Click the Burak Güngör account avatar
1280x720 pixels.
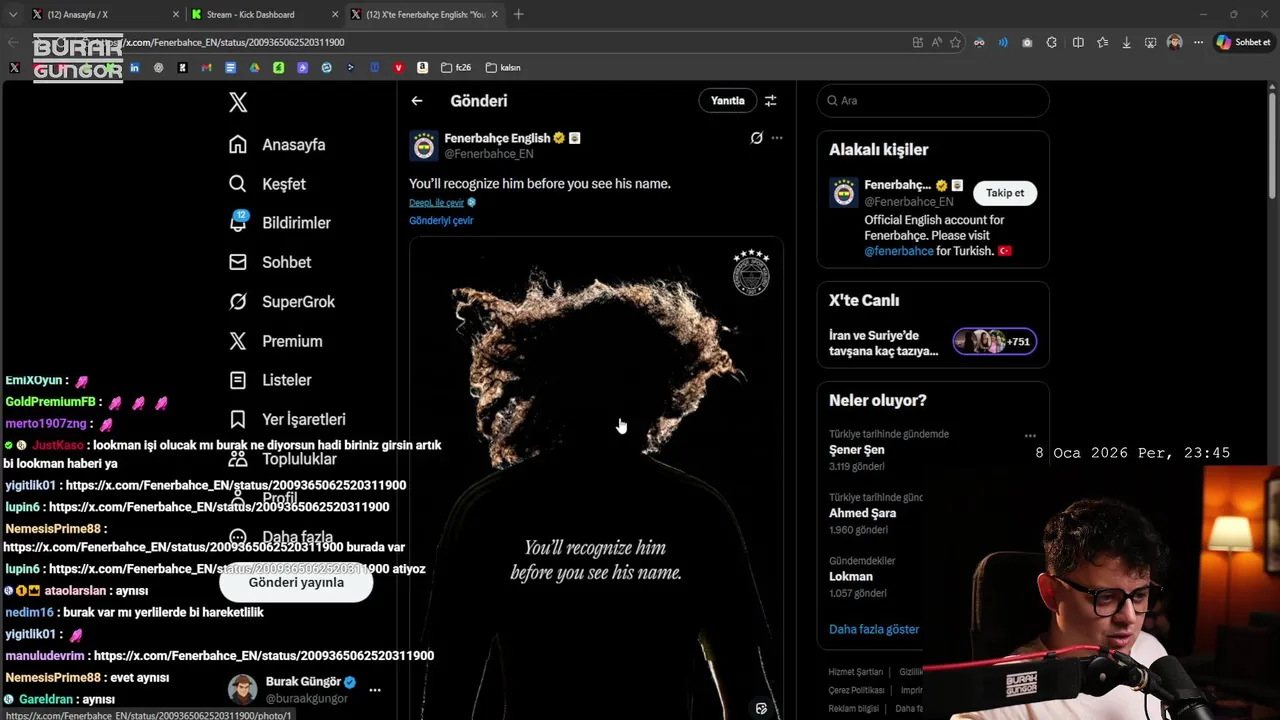242,690
